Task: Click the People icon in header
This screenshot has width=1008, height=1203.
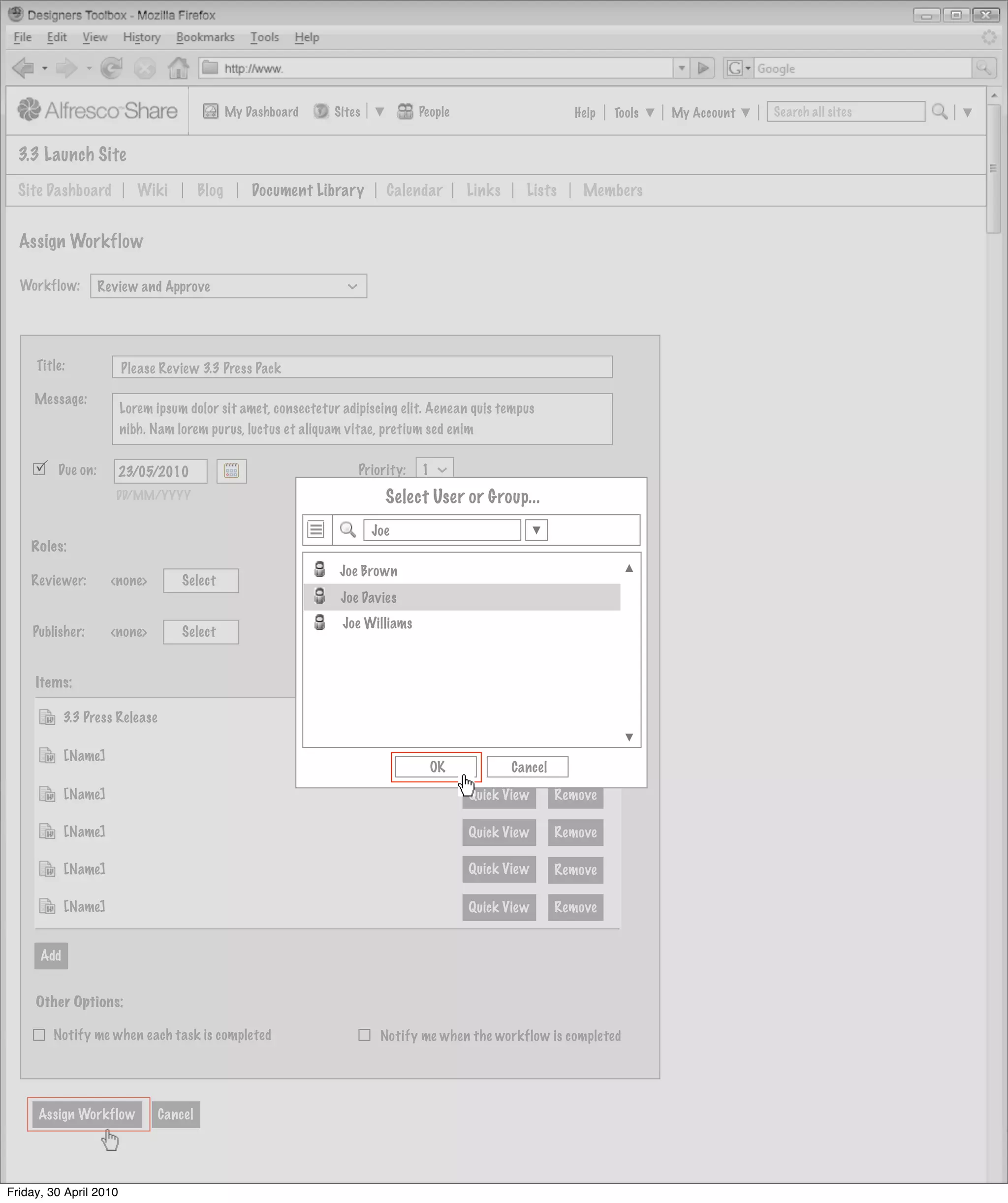Action: 405,112
